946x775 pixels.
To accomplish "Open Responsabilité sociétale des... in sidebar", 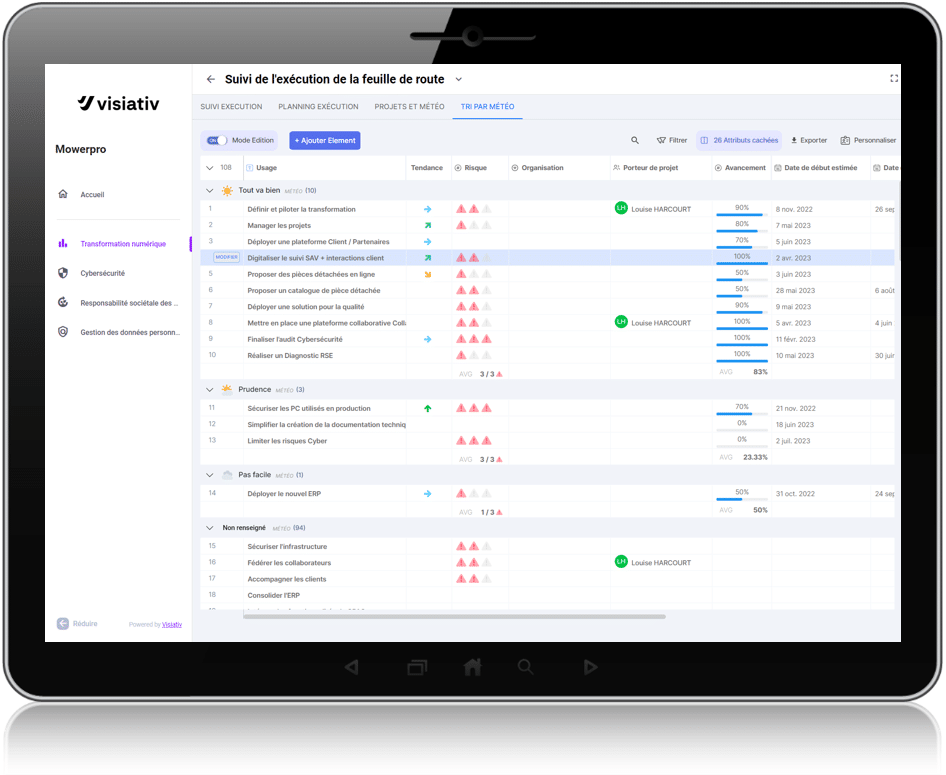I will [x=129, y=303].
